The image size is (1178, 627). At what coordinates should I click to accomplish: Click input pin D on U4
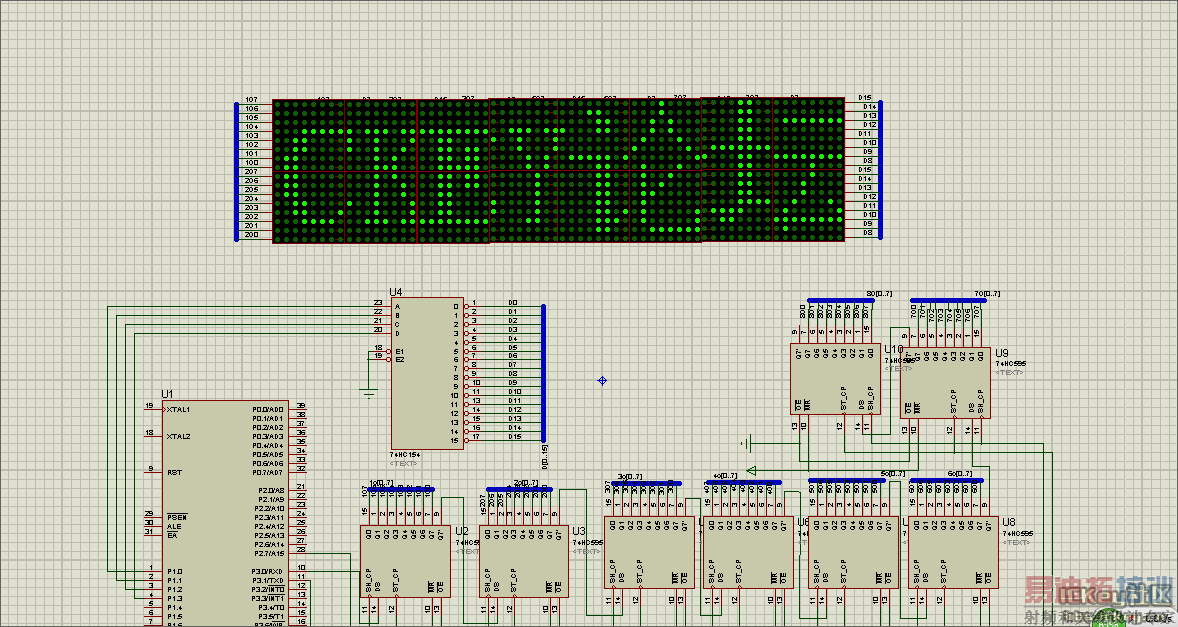point(397,333)
